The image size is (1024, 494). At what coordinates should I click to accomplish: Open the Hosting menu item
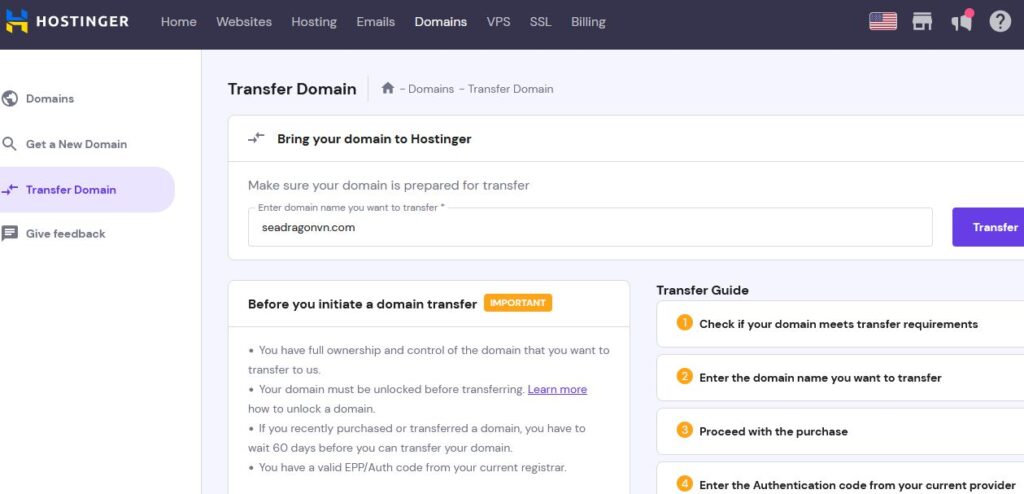(314, 21)
